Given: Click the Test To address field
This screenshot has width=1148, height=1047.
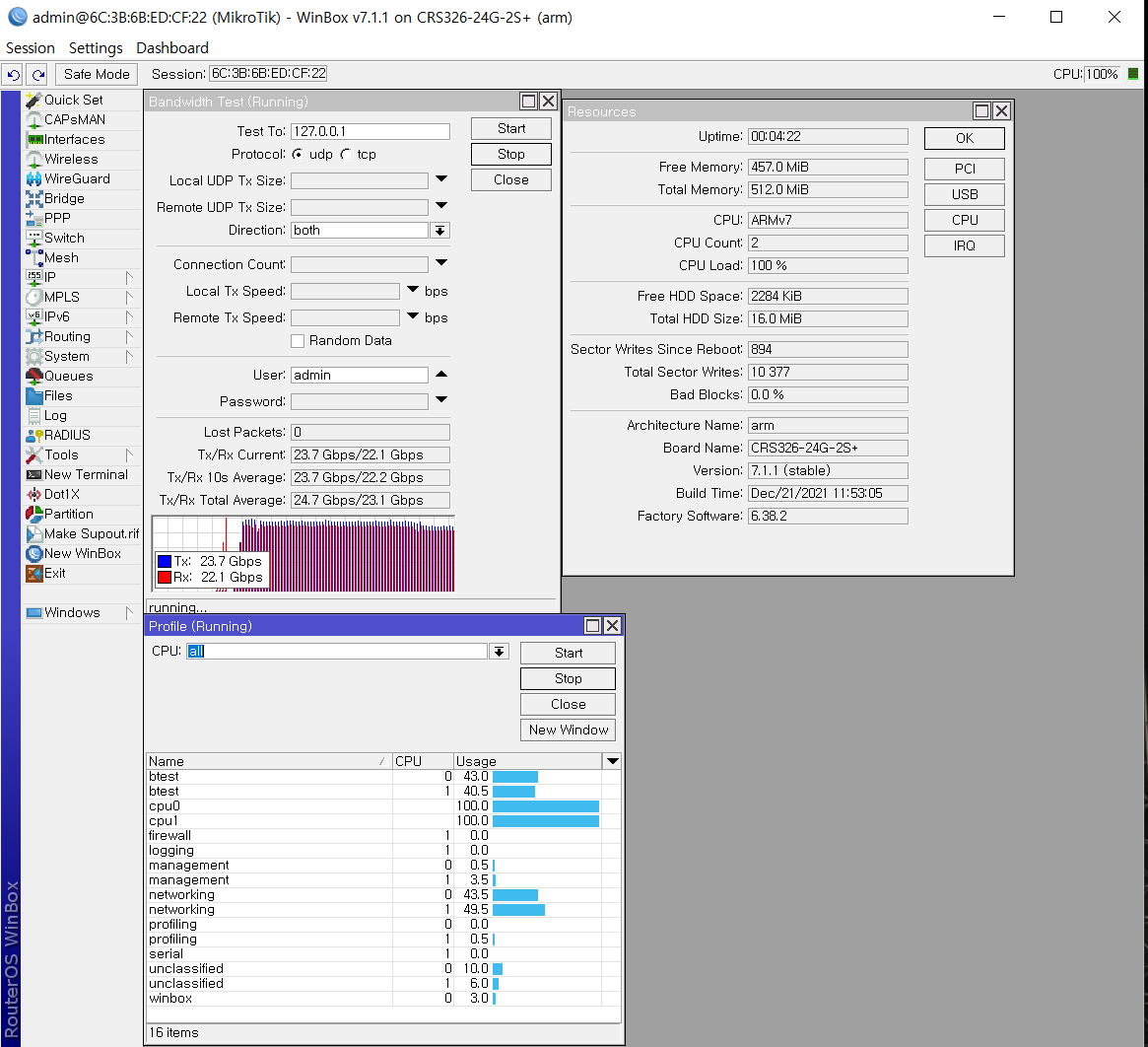Looking at the screenshot, I should click(371, 131).
